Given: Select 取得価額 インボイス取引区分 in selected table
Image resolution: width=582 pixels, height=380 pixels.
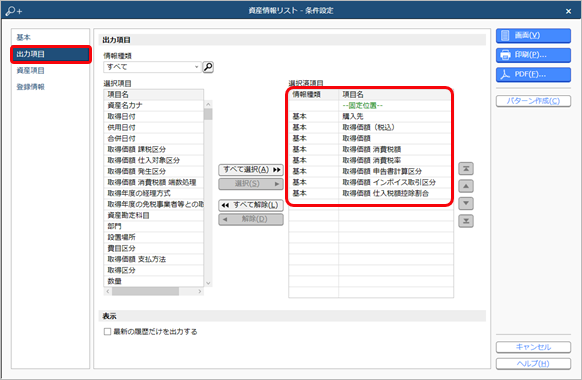Looking at the screenshot, I should [x=371, y=182].
